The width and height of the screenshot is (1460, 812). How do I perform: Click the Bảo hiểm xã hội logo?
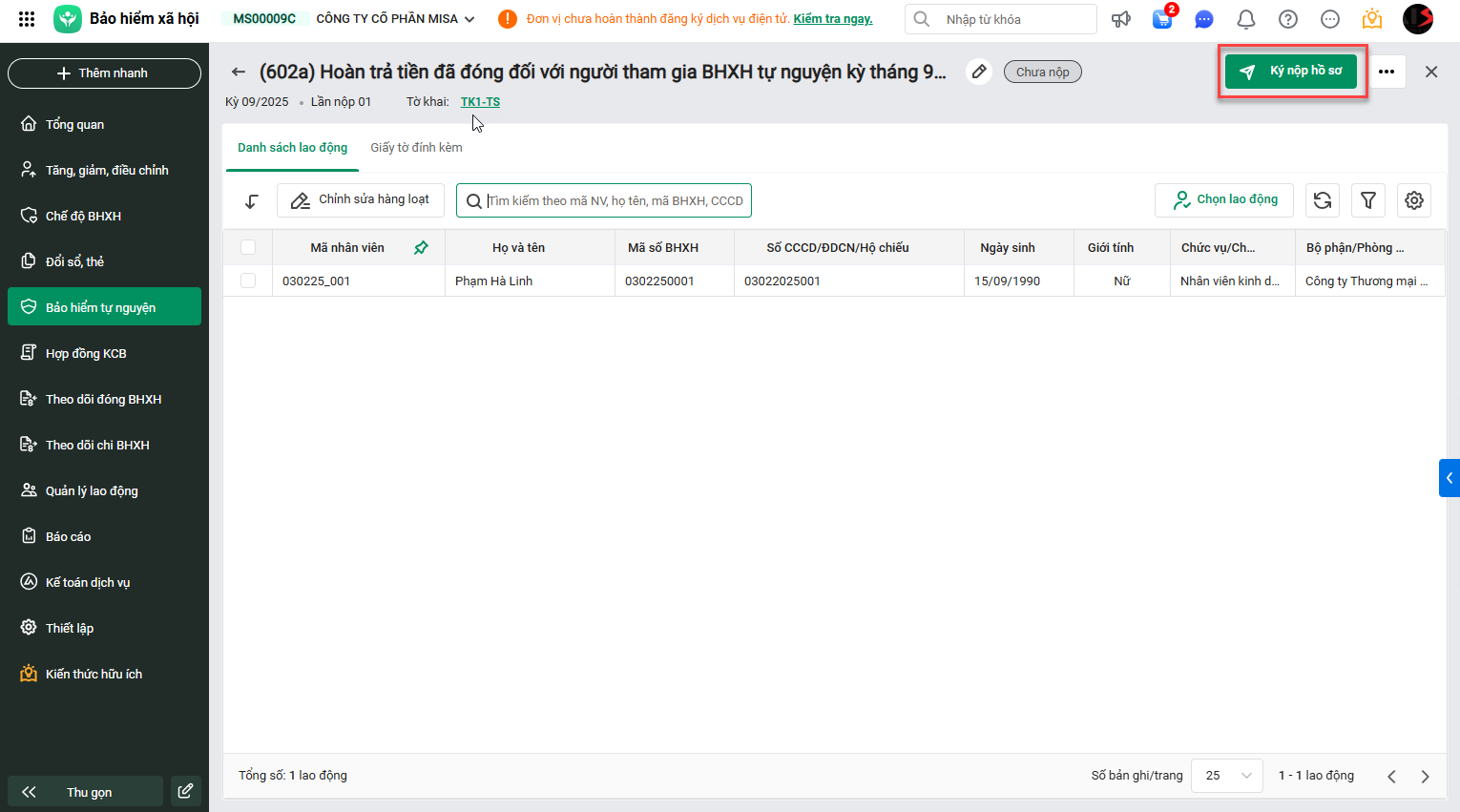coord(68,19)
